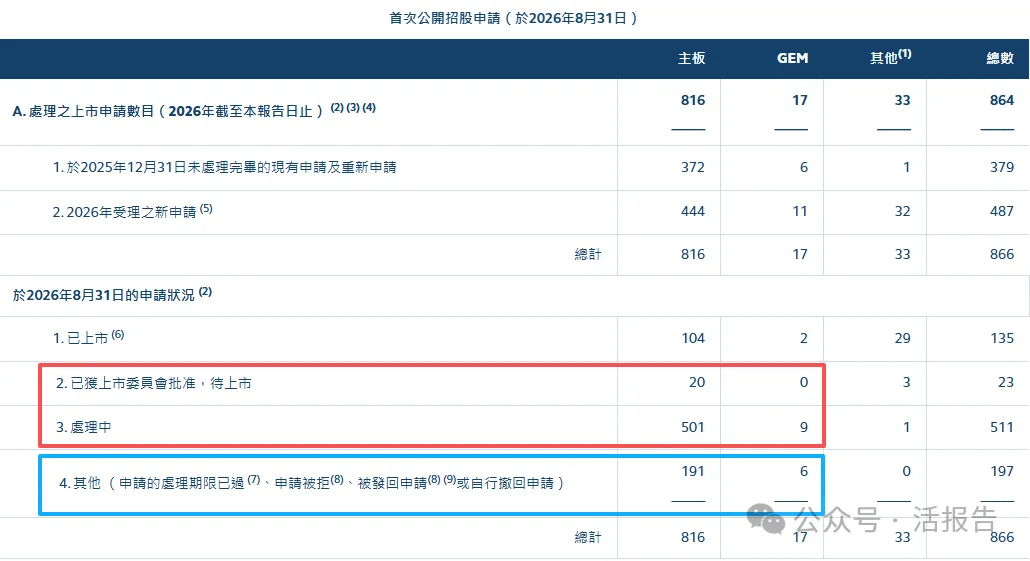The width and height of the screenshot is (1030, 561).
Task: Click the 處理中 row label
Action: click(83, 427)
